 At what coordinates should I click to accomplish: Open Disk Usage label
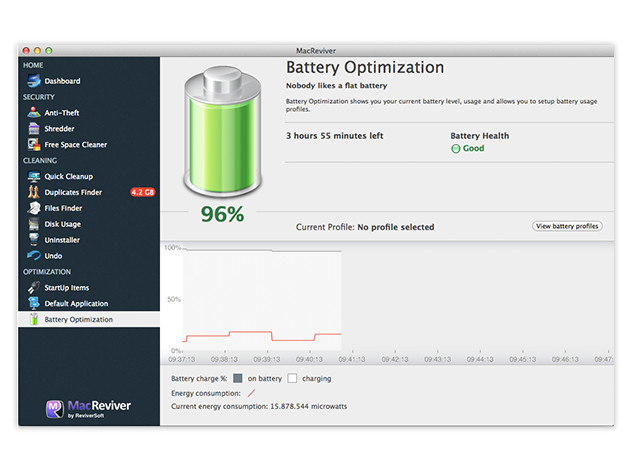point(63,224)
